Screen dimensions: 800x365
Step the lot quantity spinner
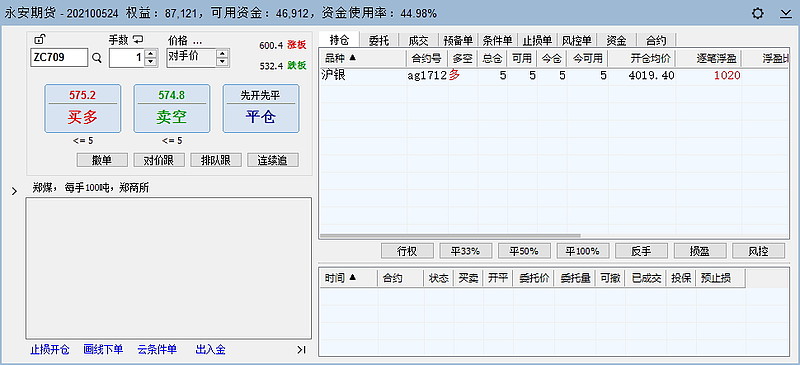[151, 58]
